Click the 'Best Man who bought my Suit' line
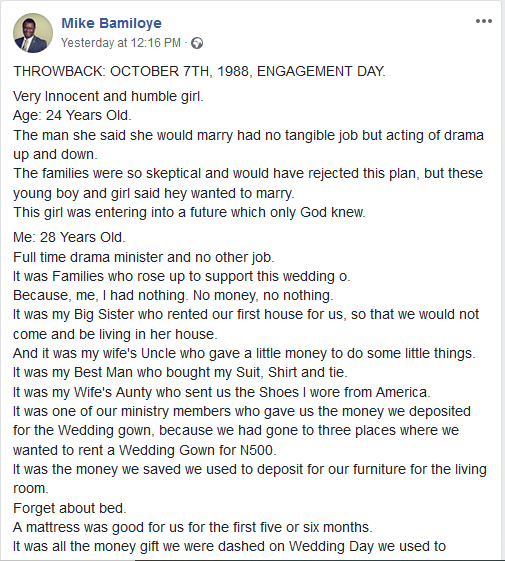The width and height of the screenshot is (505, 561). click(x=180, y=372)
